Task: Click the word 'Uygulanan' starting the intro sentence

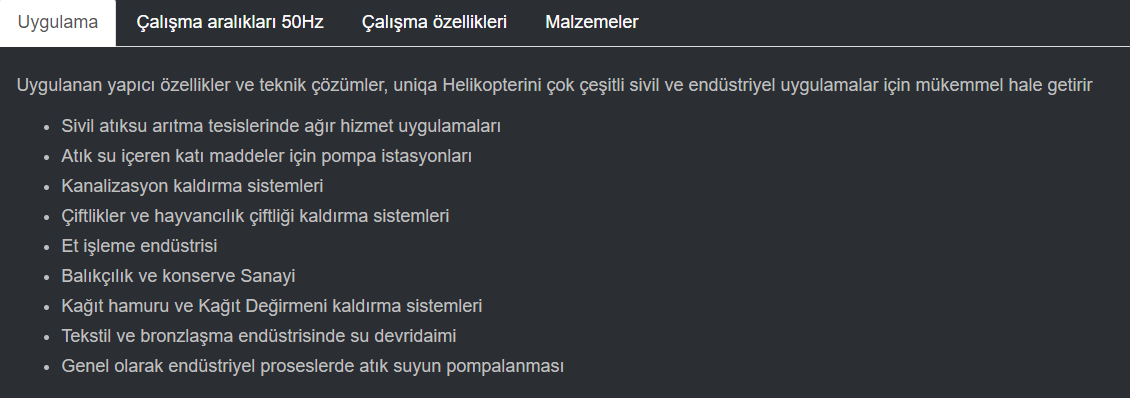Action: click(60, 86)
